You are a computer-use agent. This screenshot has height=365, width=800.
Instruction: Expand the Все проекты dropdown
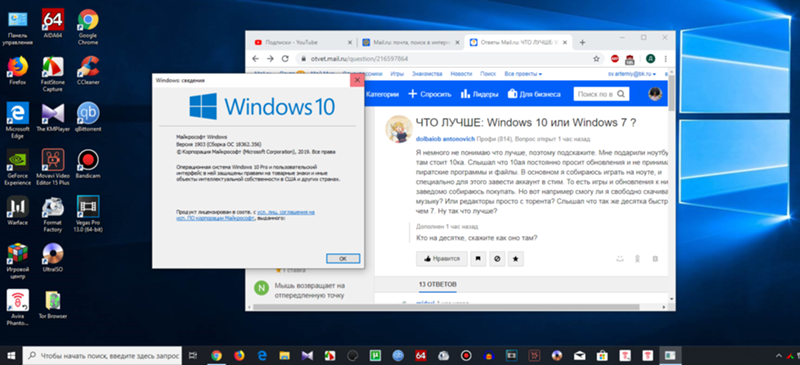click(x=523, y=74)
